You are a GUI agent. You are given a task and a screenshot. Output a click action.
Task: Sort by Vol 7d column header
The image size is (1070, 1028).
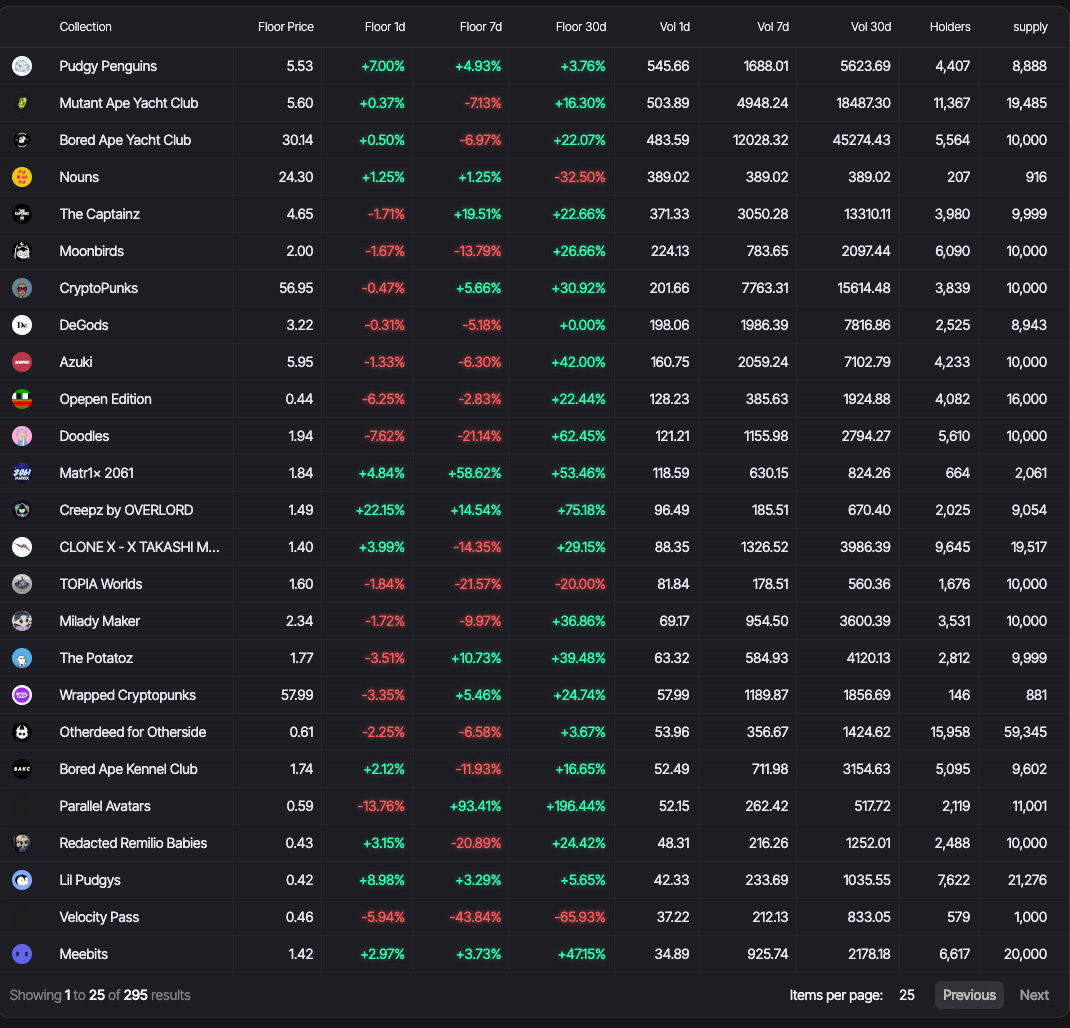pos(773,27)
